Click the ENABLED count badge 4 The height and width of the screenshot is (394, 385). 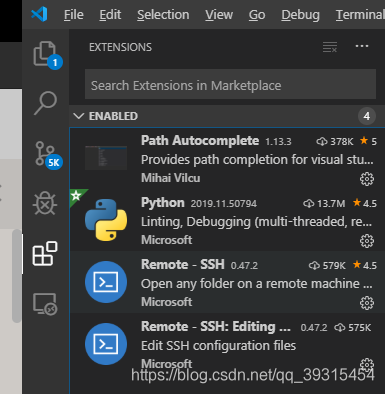click(367, 116)
